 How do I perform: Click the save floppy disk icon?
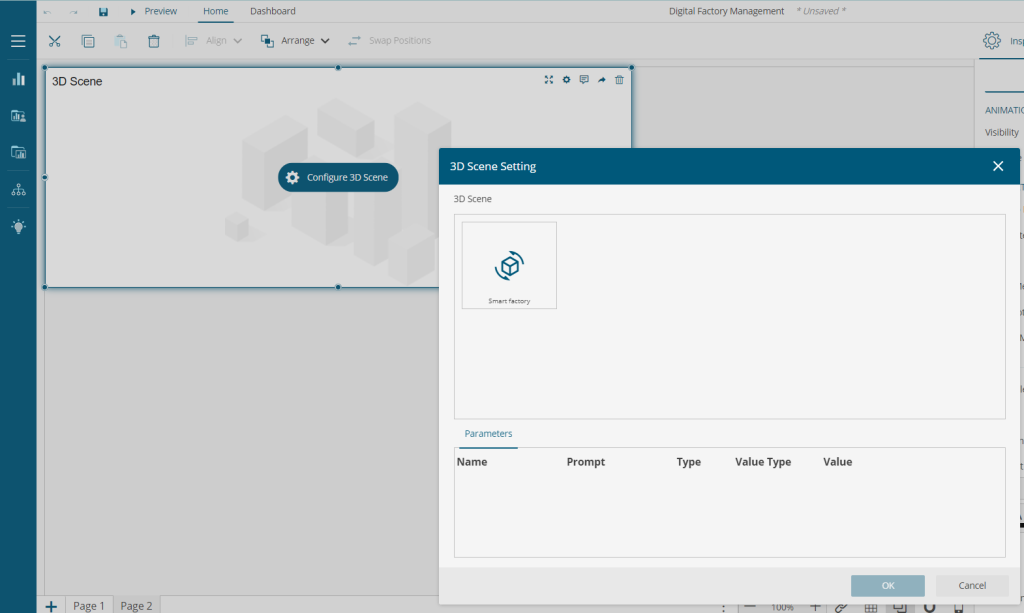pos(103,12)
